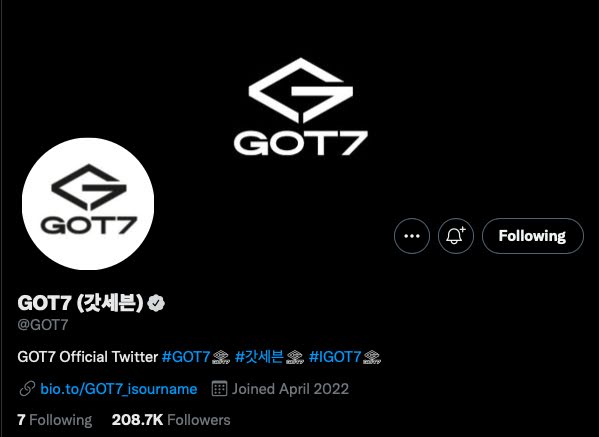599x437 pixels.
Task: Open the #갓세븐 hashtag link
Action: click(x=259, y=357)
